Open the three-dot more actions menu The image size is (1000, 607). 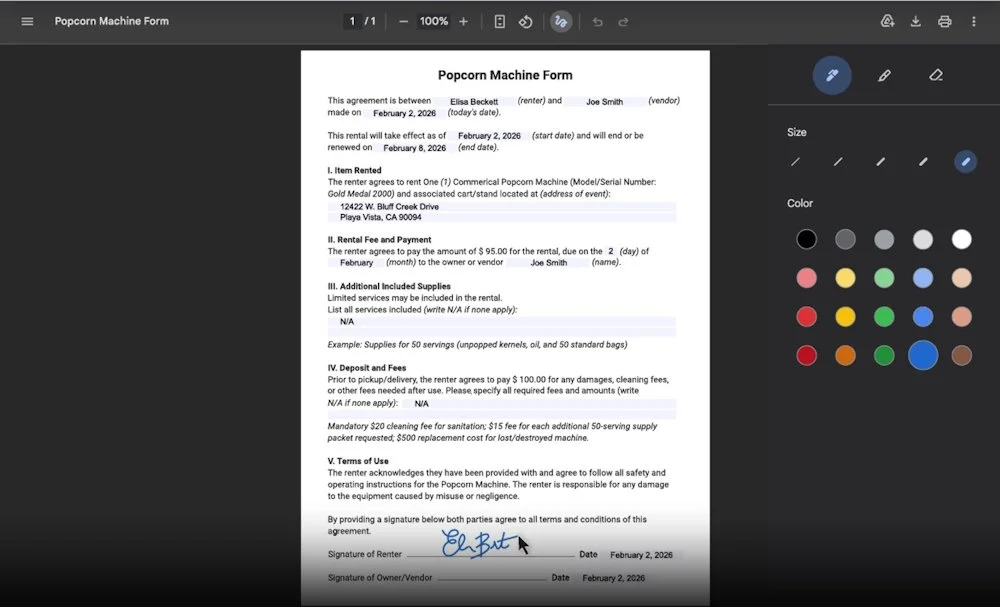tap(974, 21)
